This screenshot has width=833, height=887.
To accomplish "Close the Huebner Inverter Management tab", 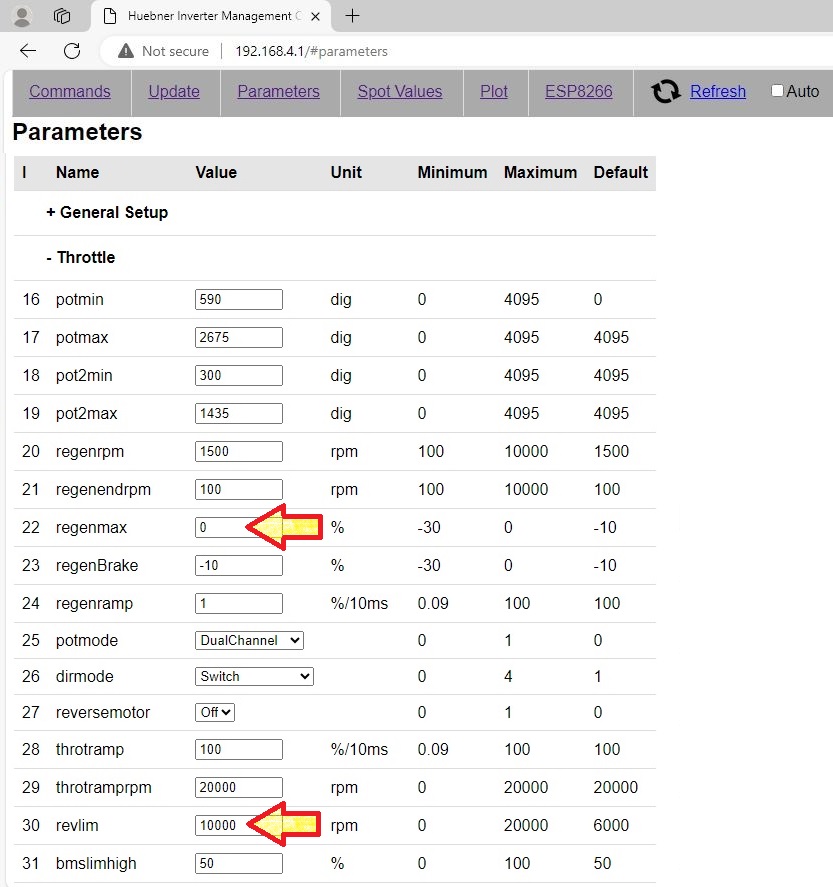I will coord(317,16).
